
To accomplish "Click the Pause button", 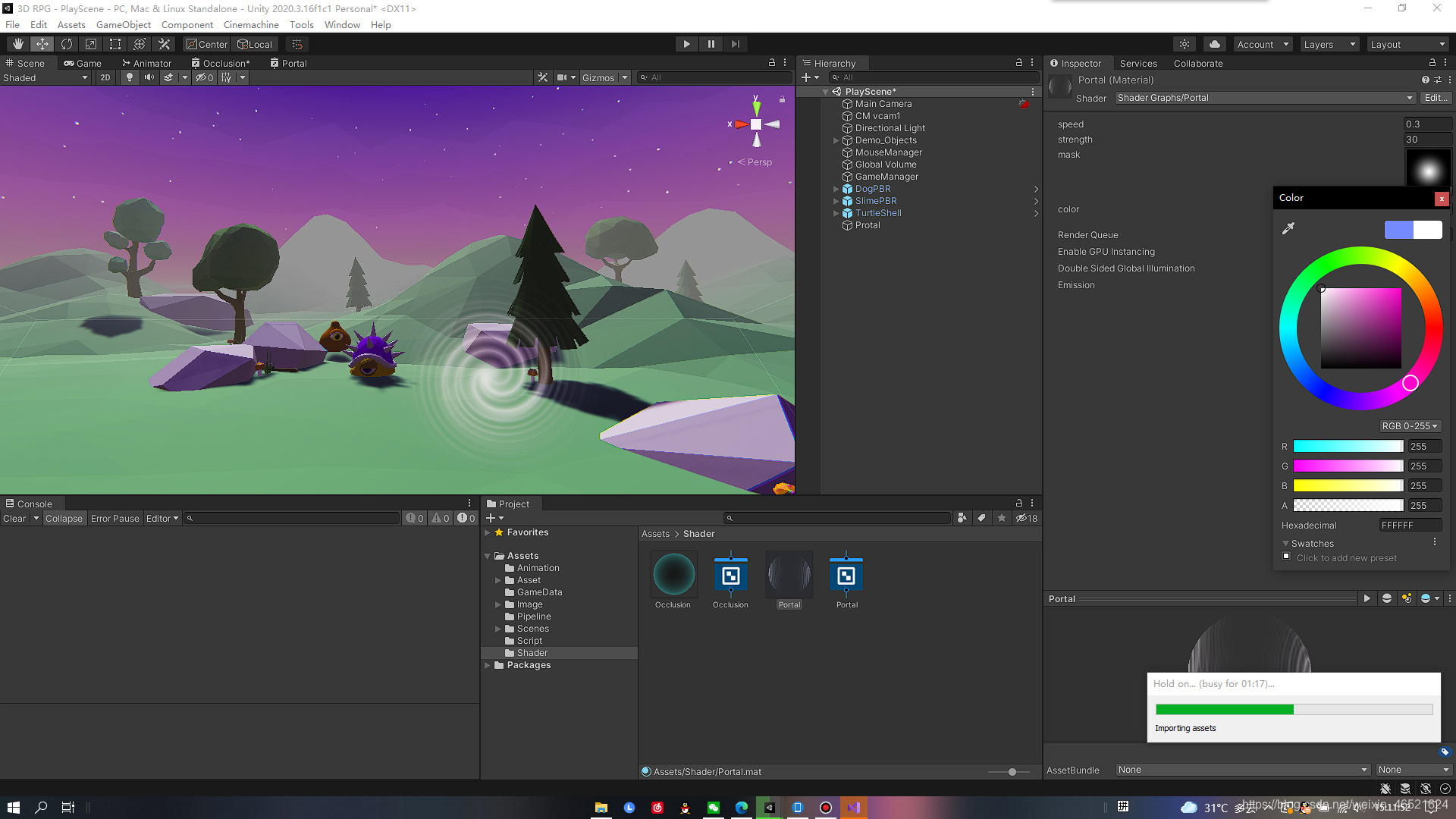I will [x=711, y=44].
